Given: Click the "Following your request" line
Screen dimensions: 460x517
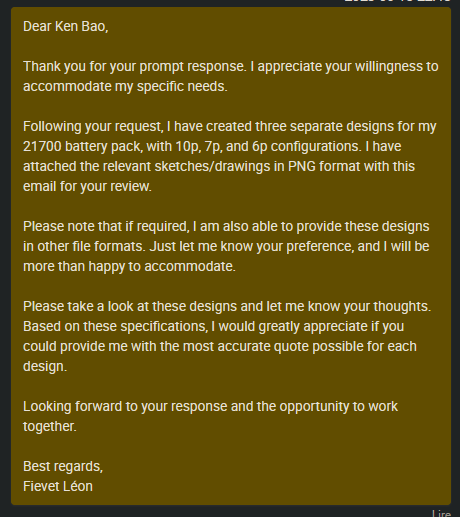Looking at the screenshot, I should [229, 127].
